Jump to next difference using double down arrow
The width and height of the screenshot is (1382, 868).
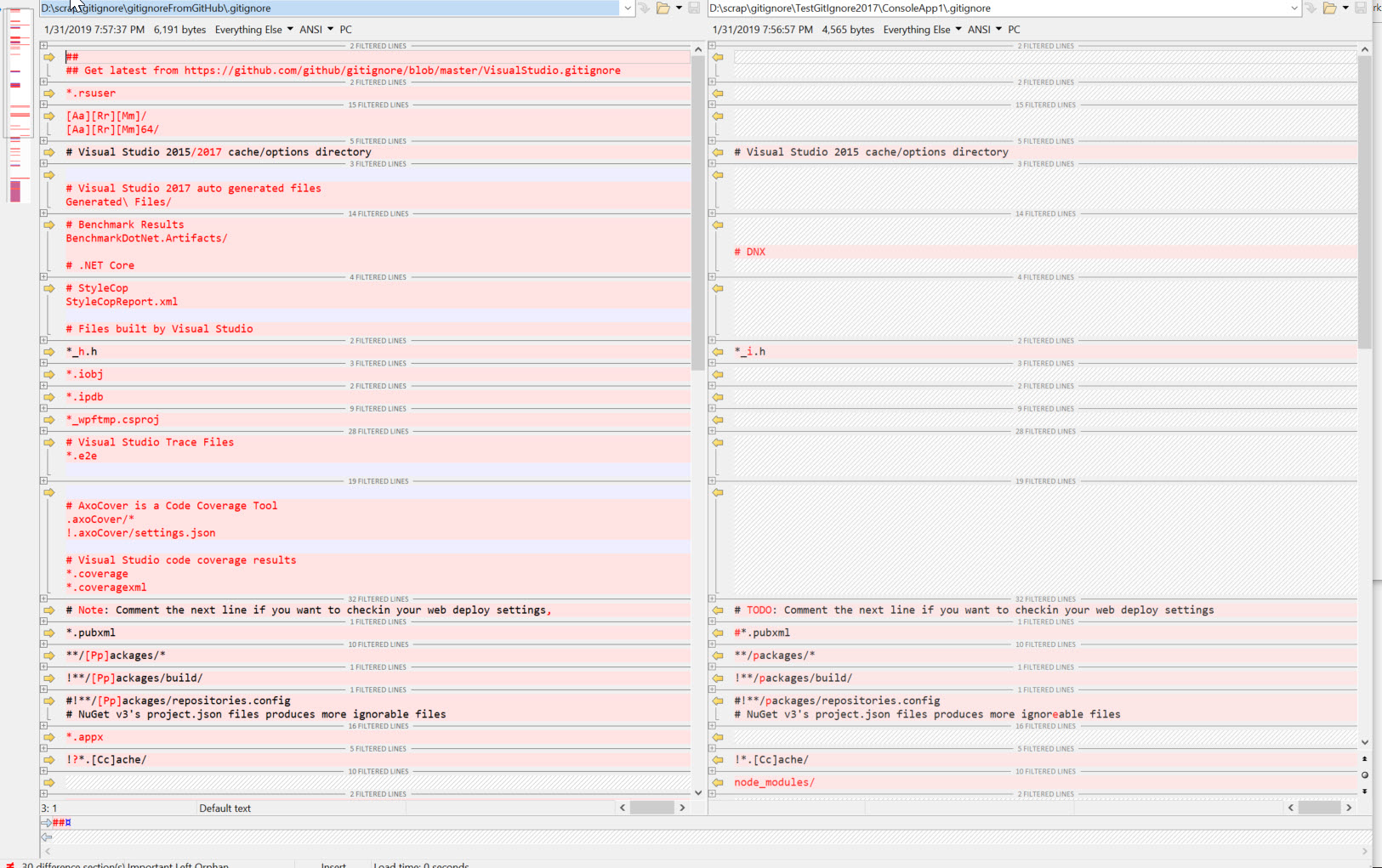point(1364,791)
